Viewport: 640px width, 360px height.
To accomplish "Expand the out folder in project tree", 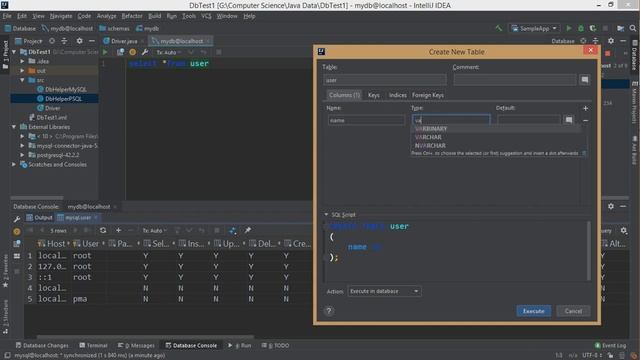I will [x=22, y=71].
